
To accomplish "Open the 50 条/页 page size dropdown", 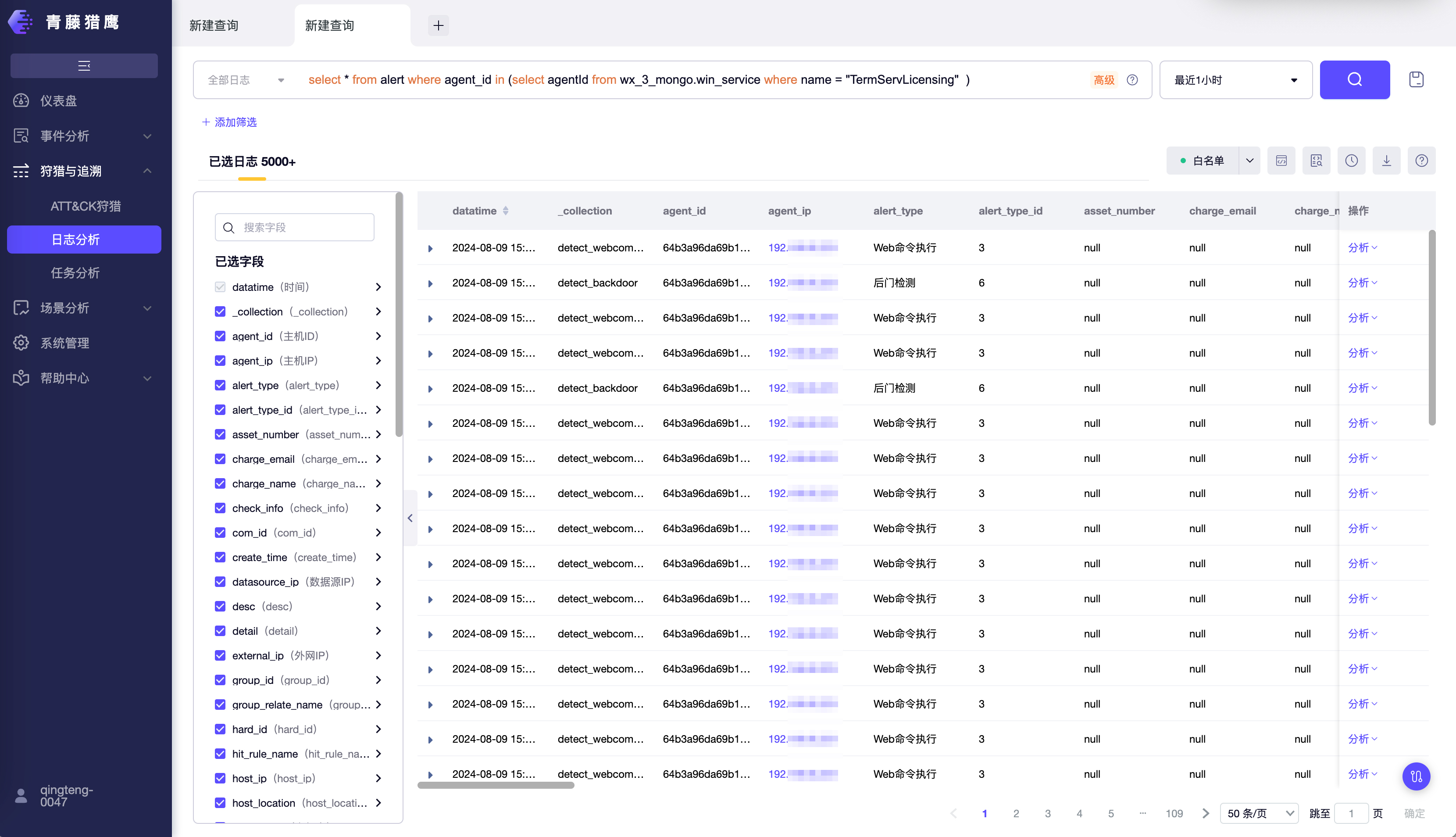I will coord(1259,813).
